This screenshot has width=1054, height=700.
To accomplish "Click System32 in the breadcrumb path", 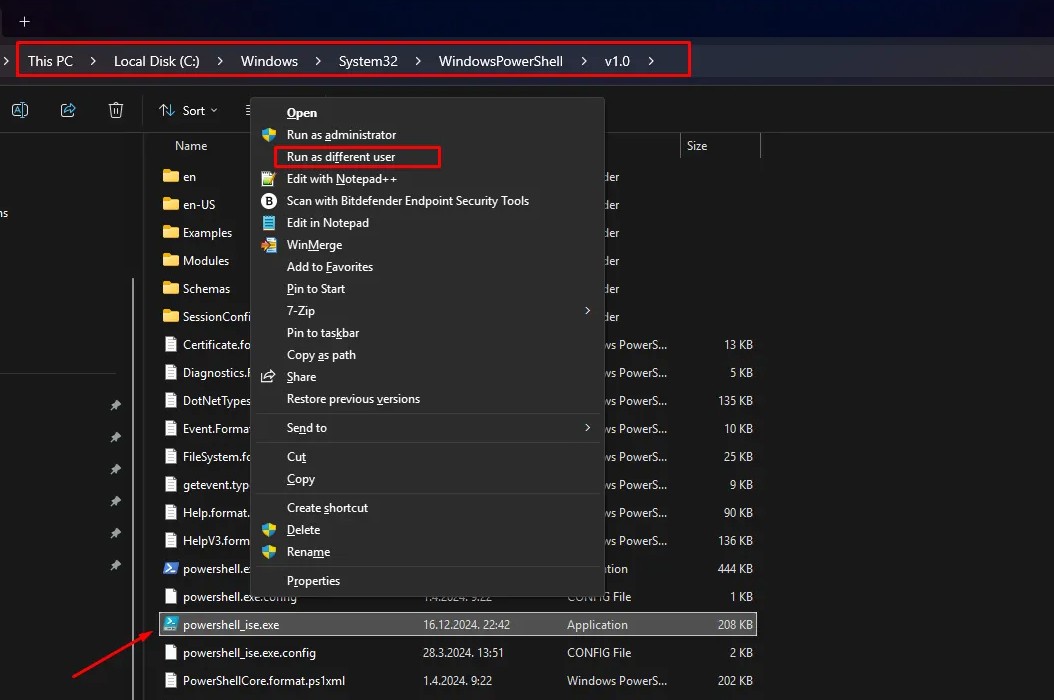I will click(x=368, y=61).
